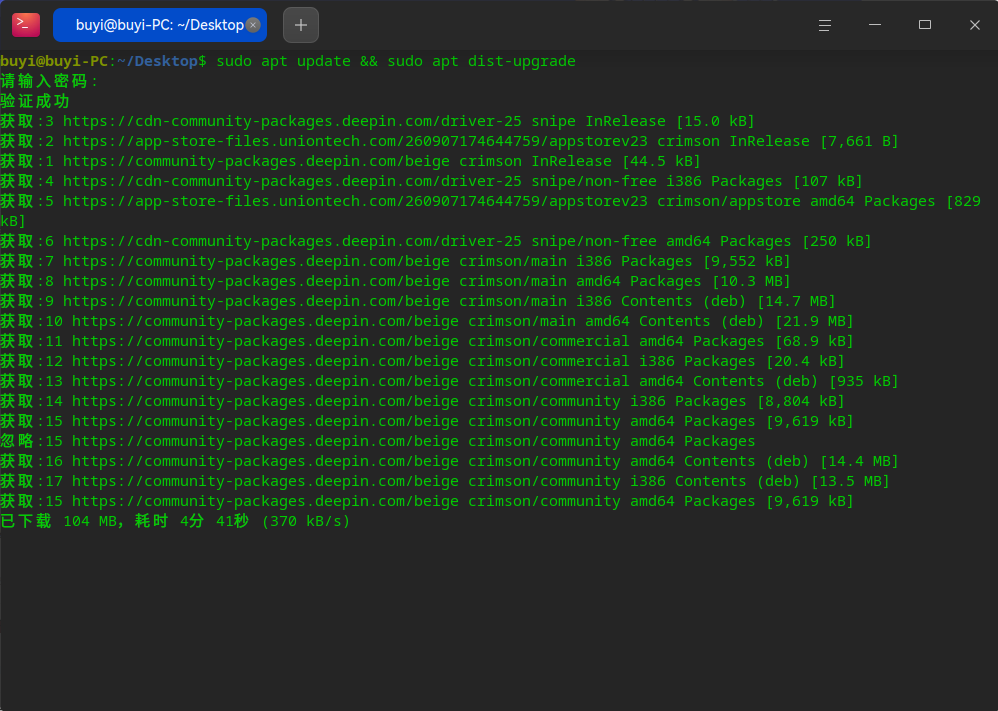Click the '获取:6' snipe/non-free amd64 Packages line
Image resolution: width=998 pixels, height=711 pixels.
tap(436, 241)
